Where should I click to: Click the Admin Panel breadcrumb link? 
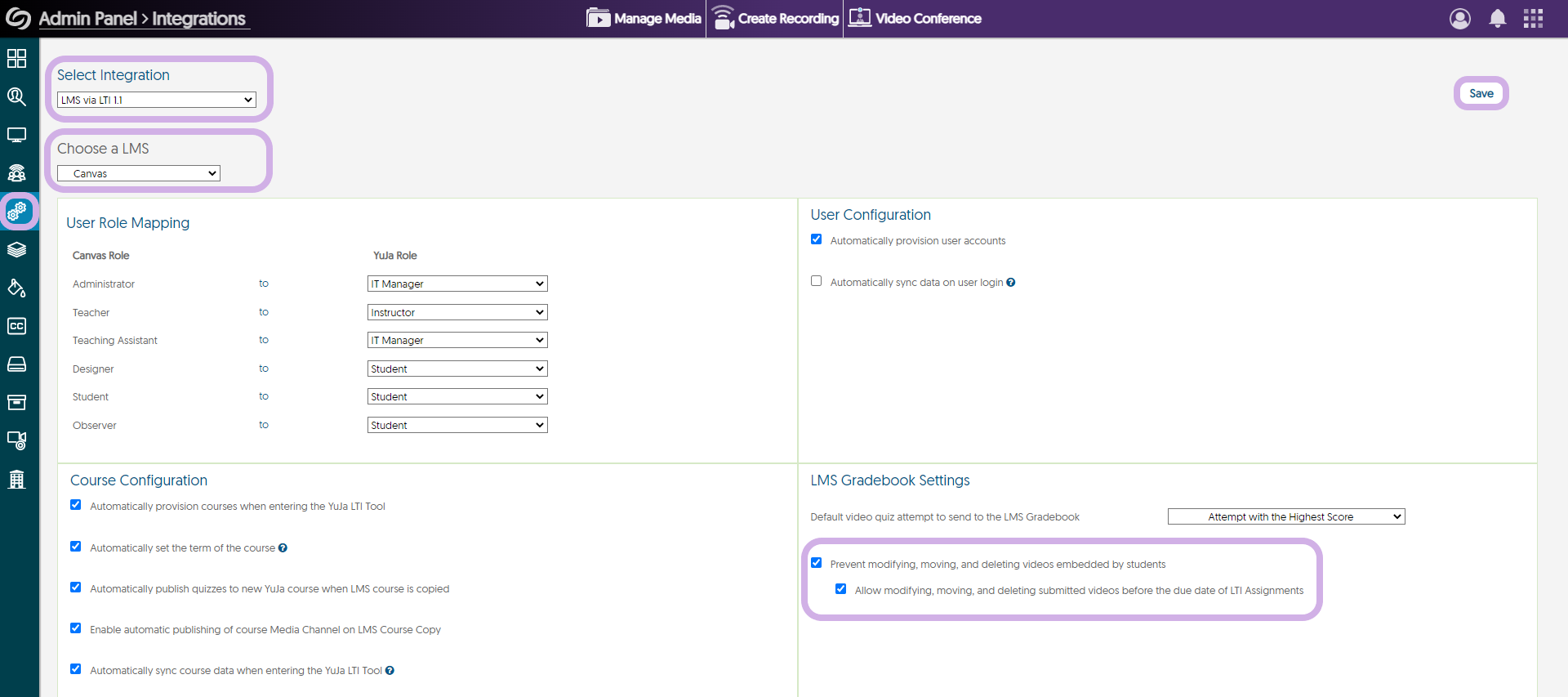(x=87, y=19)
